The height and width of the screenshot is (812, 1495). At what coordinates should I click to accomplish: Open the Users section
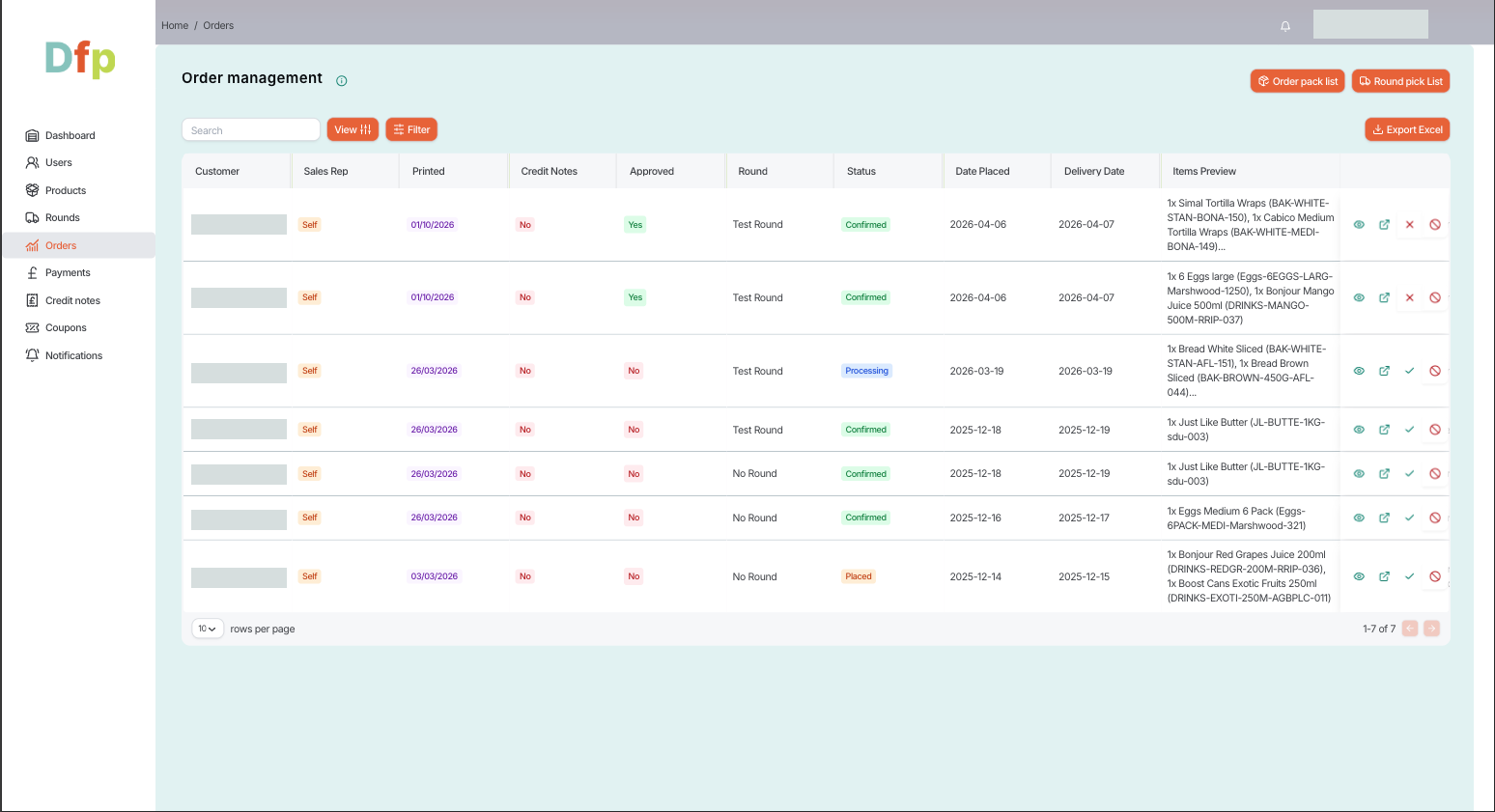(77, 162)
